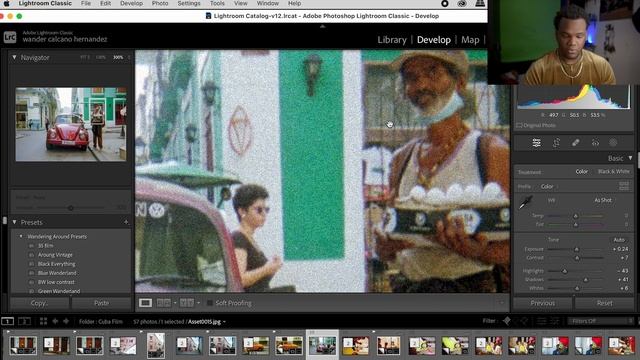Switch to Loupe view mode
This screenshot has width=640, height=360.
[x=145, y=303]
